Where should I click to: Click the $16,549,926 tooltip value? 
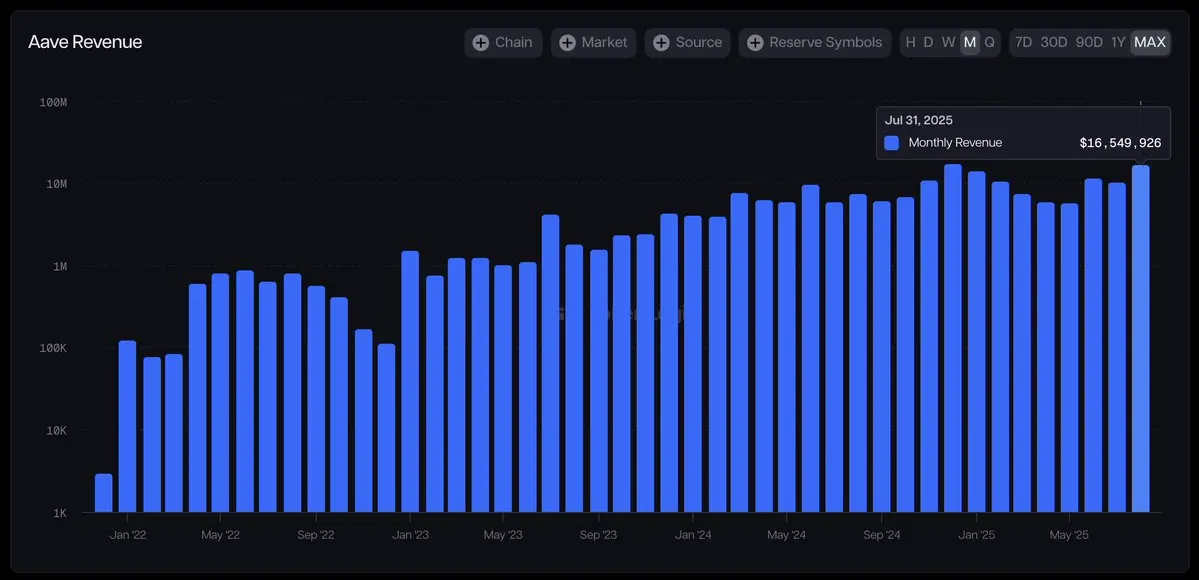coord(1120,143)
